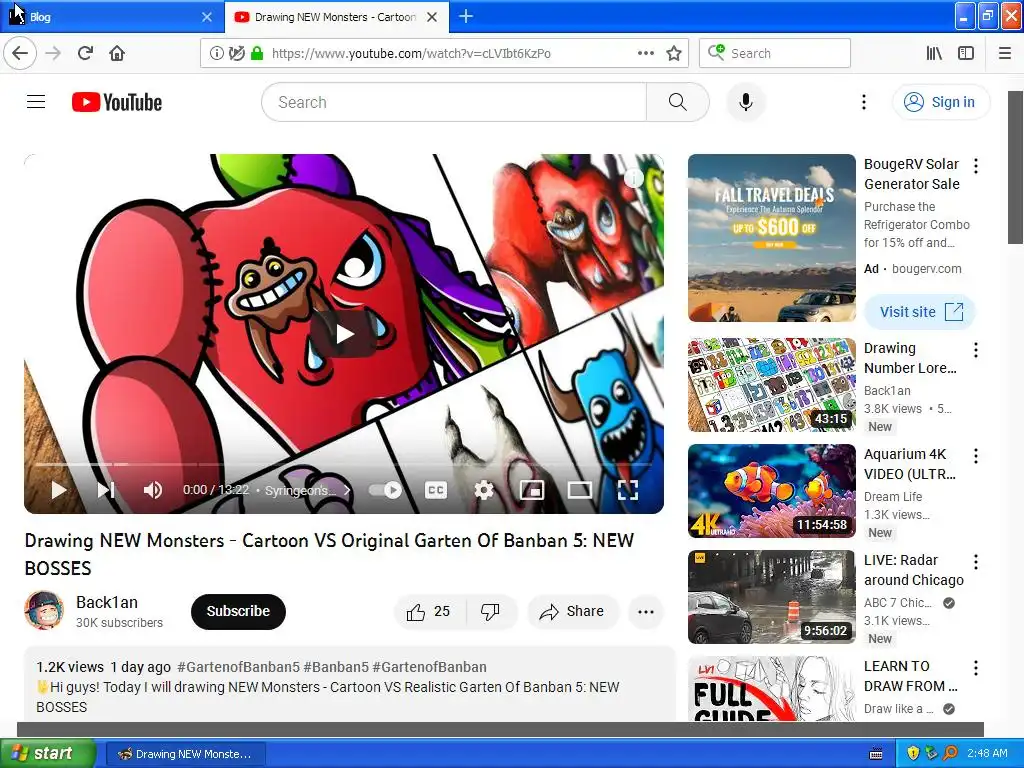The image size is (1024, 768).
Task: Click the #GartenofBanban5 hashtag
Action: click(238, 667)
